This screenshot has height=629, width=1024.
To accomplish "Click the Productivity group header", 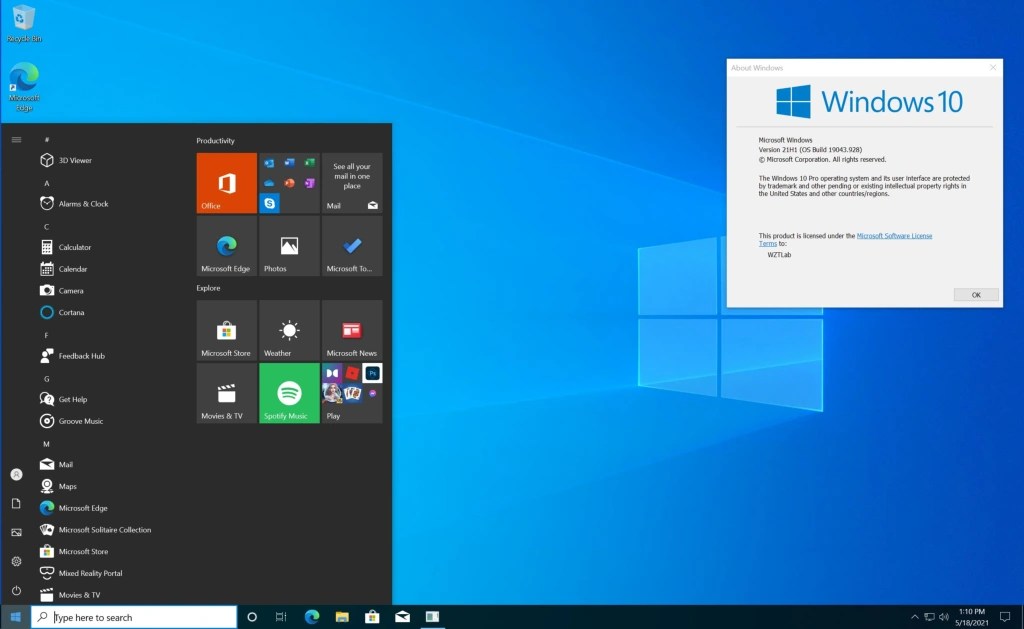I will pos(216,140).
